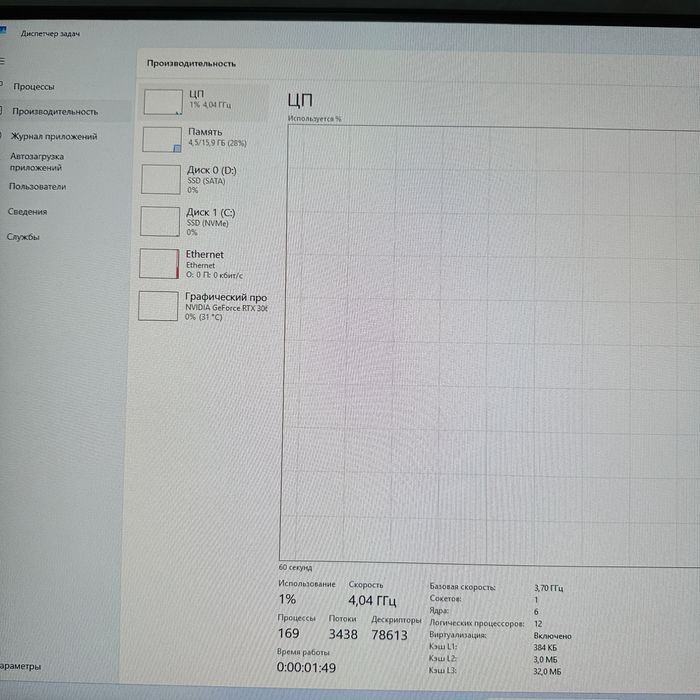Click the Диск 1 mini graph thumbnail
Screen dimensions: 700x700
click(x=160, y=221)
